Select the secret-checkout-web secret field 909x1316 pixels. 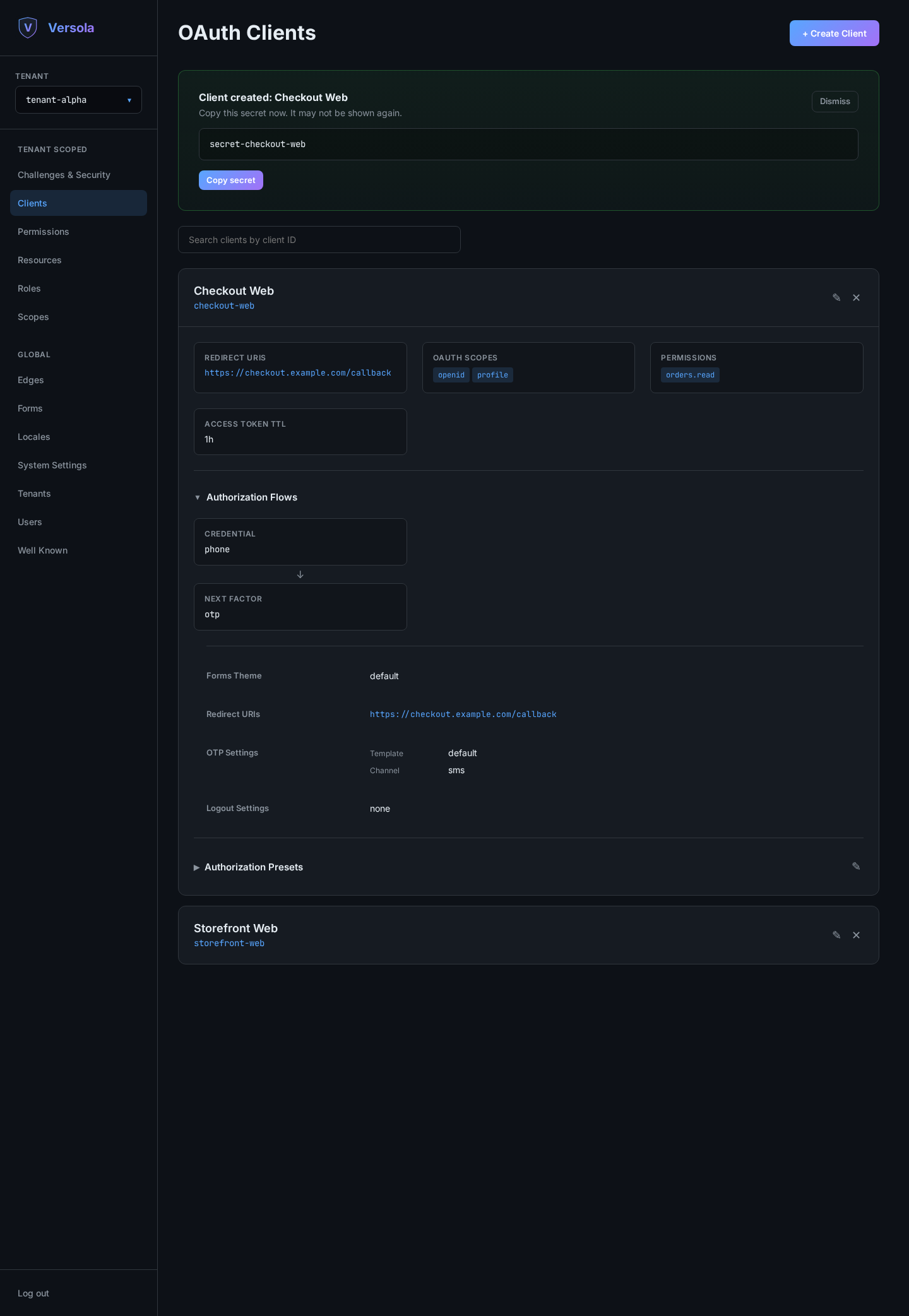528,145
